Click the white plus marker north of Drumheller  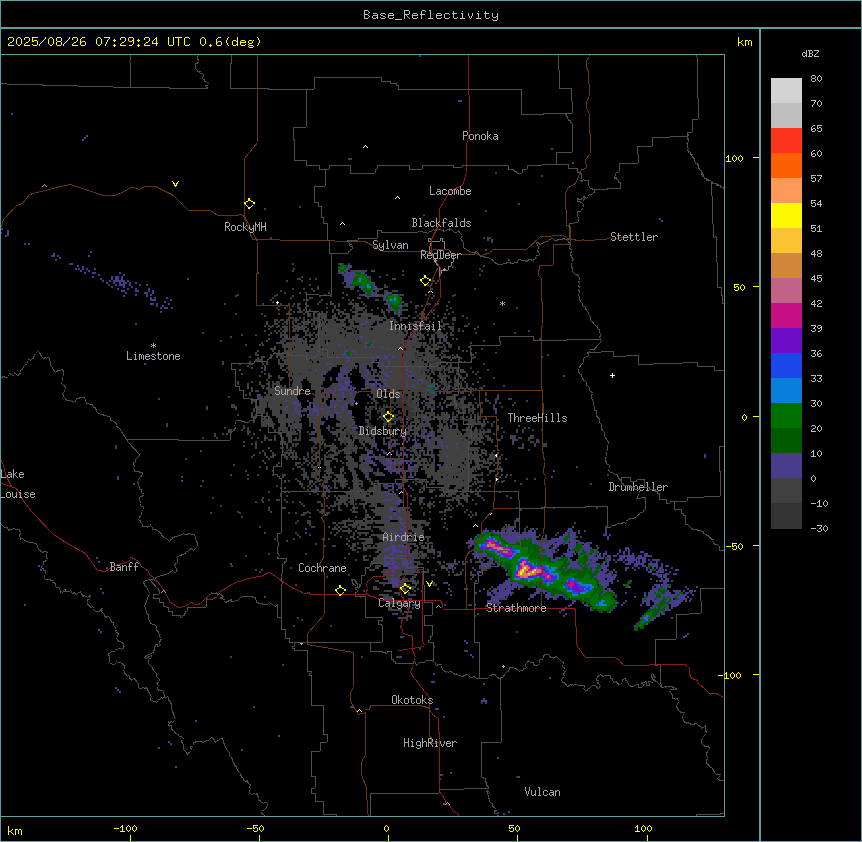click(x=612, y=375)
